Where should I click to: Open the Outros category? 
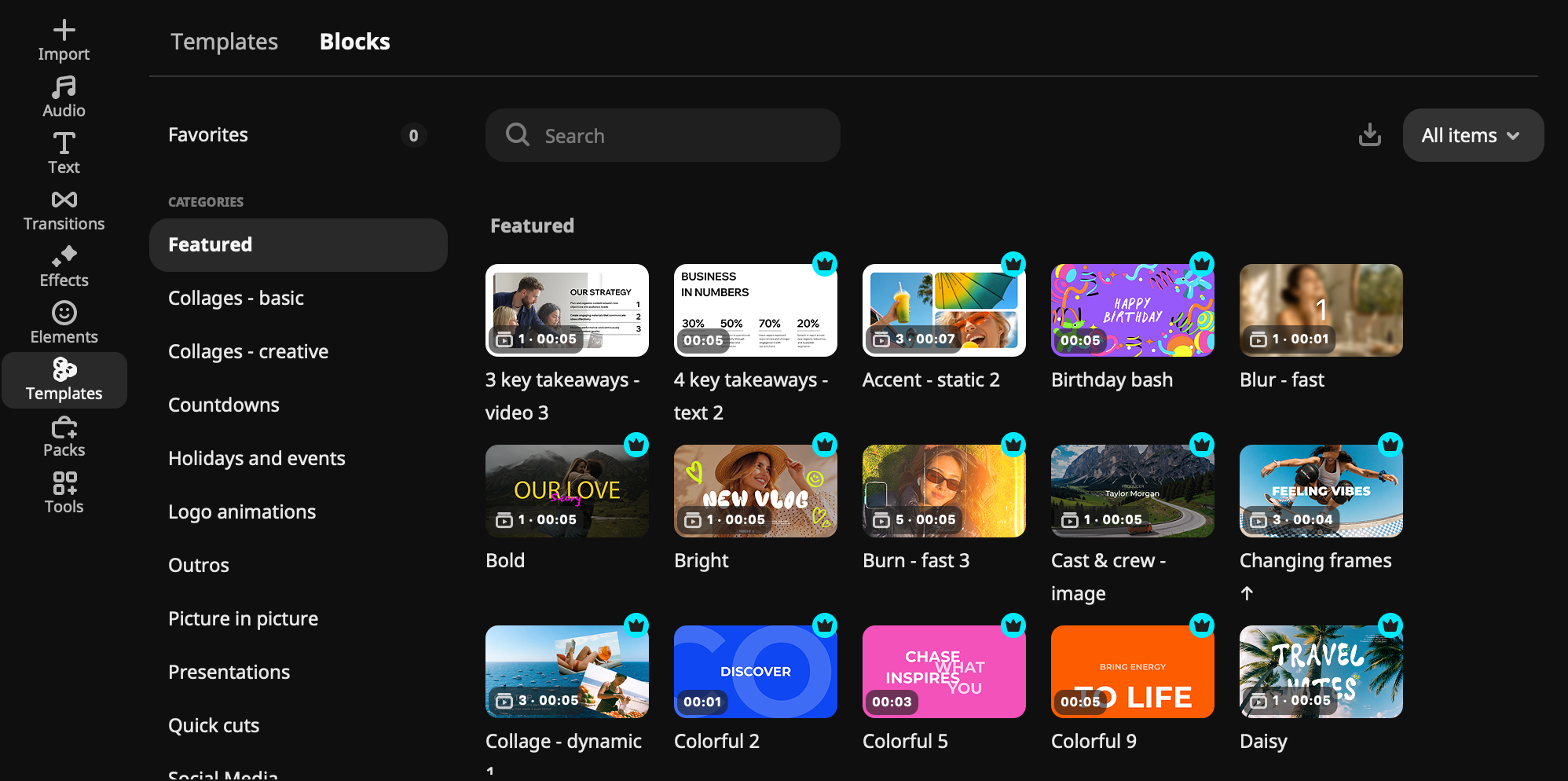[x=299, y=566]
